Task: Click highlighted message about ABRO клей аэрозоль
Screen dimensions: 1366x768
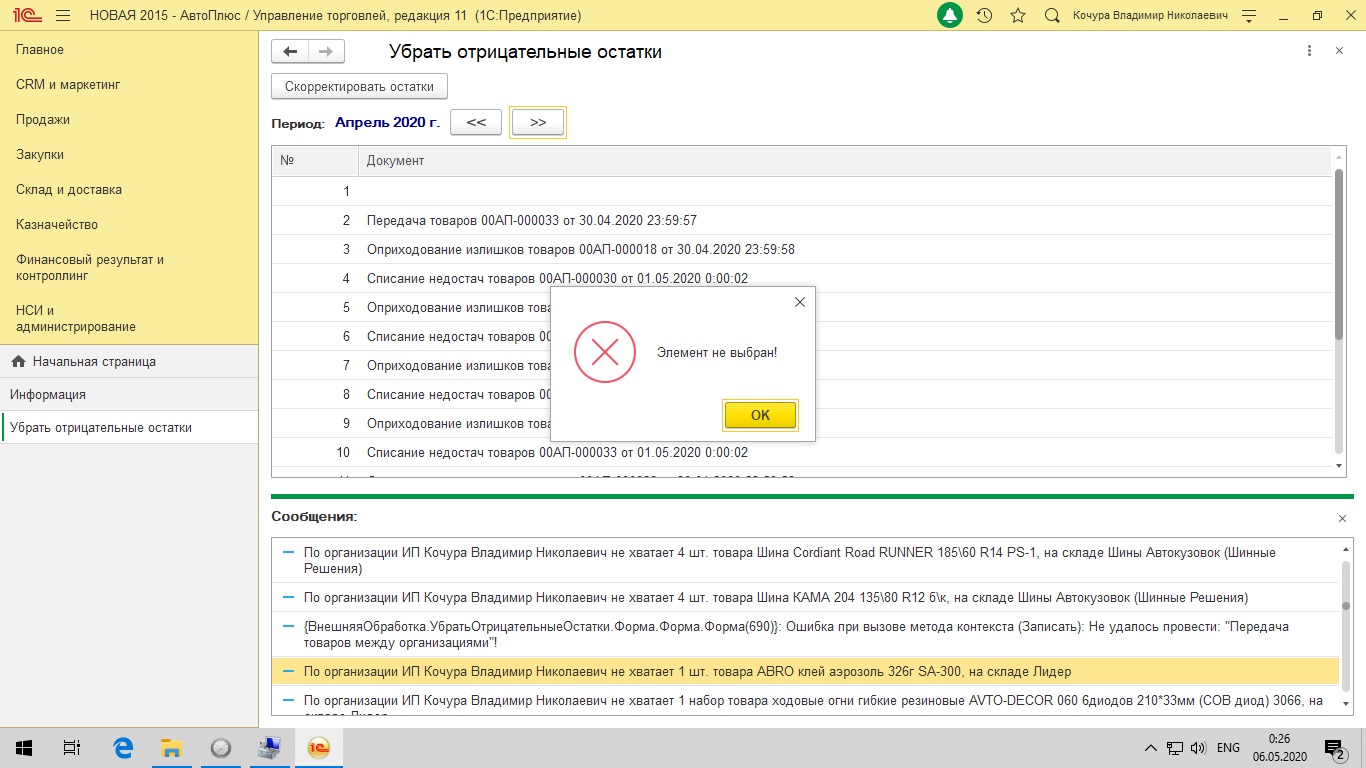Action: click(x=805, y=672)
